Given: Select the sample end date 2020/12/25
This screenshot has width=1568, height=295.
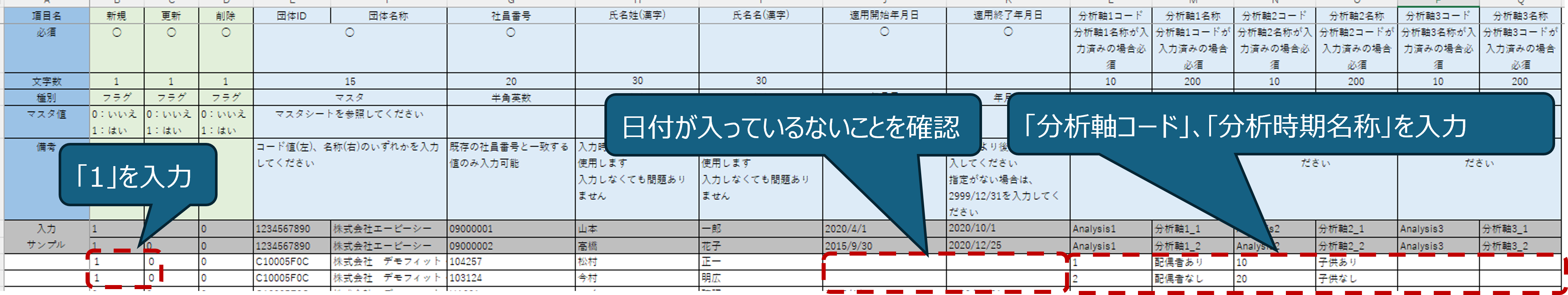Looking at the screenshot, I should pos(1007,246).
